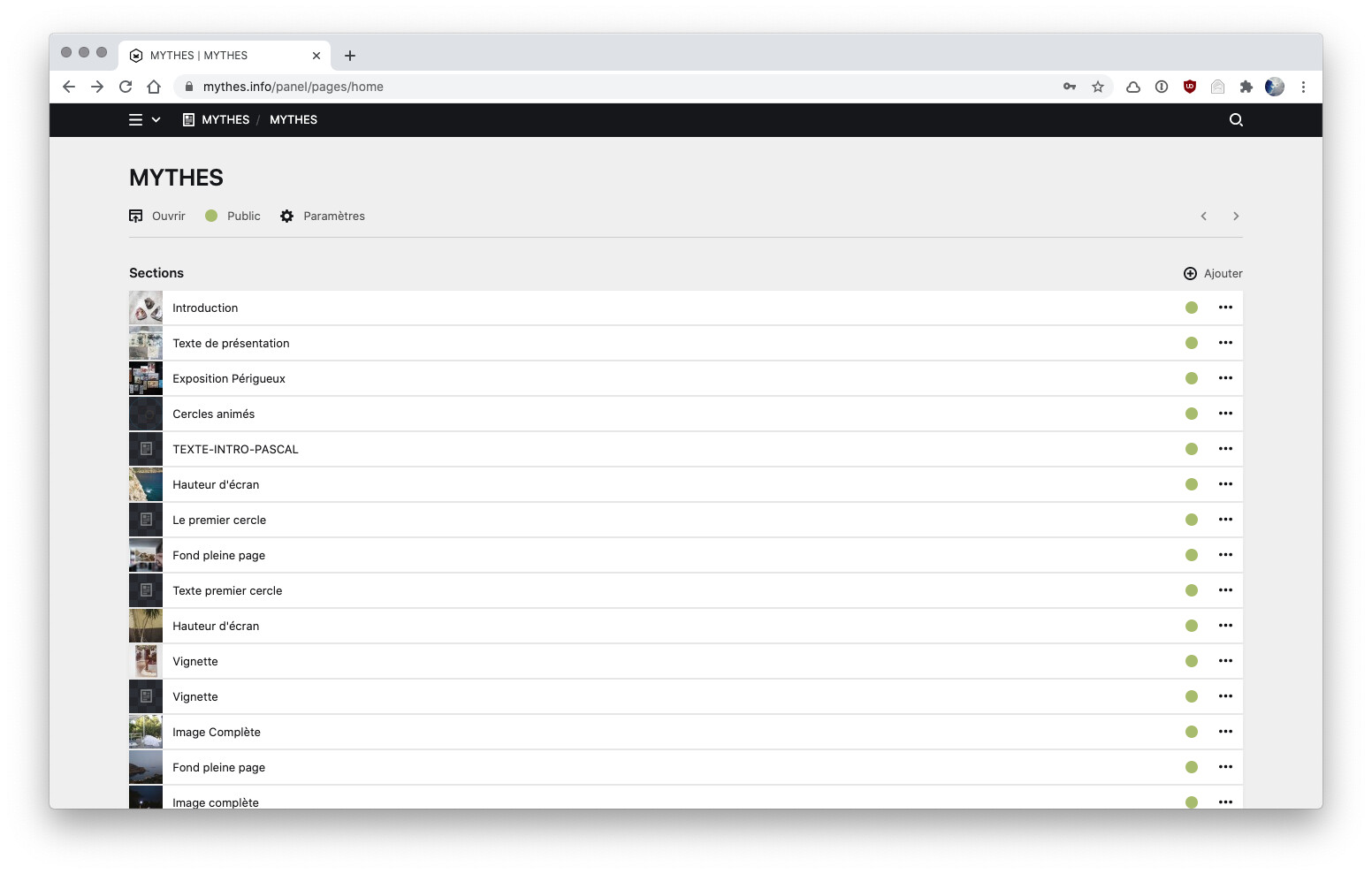Toggle status dot of Texte de présentation
Image resolution: width=1372 pixels, height=874 pixels.
tap(1192, 344)
